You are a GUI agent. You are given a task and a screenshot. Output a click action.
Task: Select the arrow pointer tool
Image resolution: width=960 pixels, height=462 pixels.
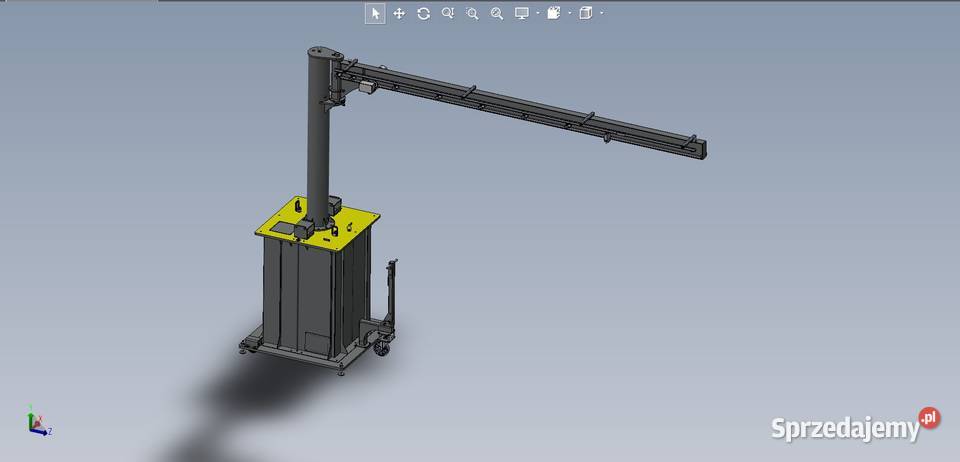point(375,13)
